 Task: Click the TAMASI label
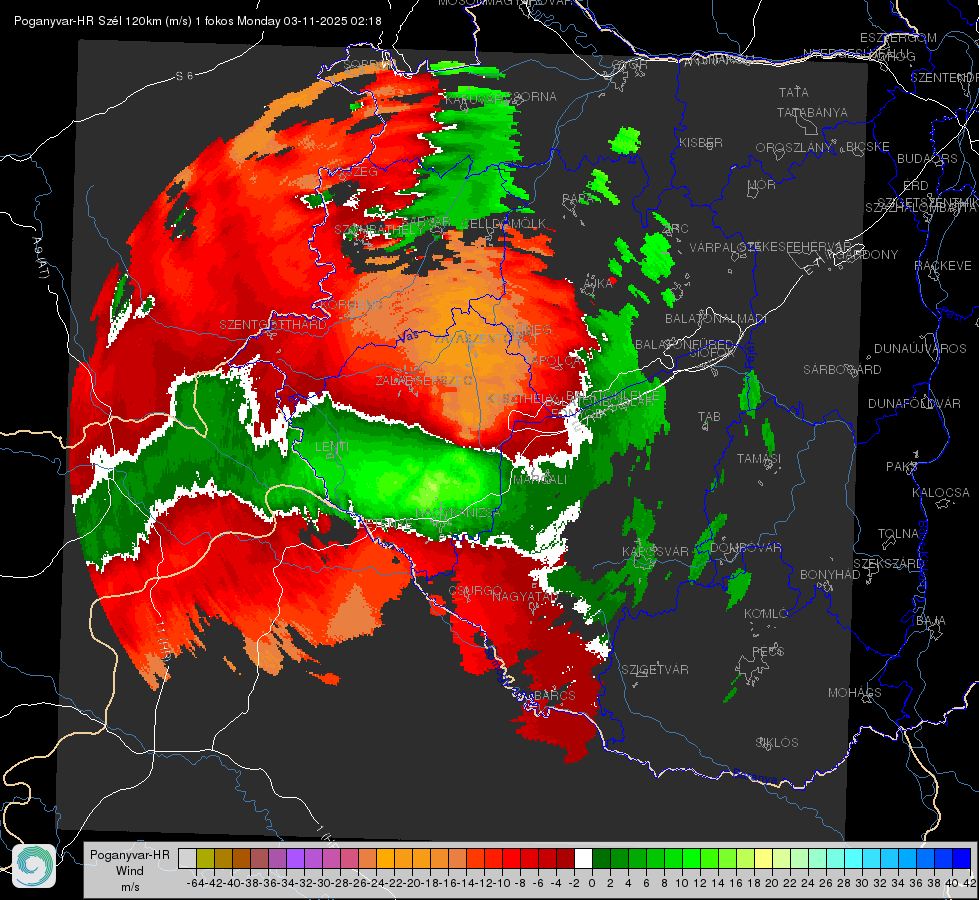[x=759, y=458]
